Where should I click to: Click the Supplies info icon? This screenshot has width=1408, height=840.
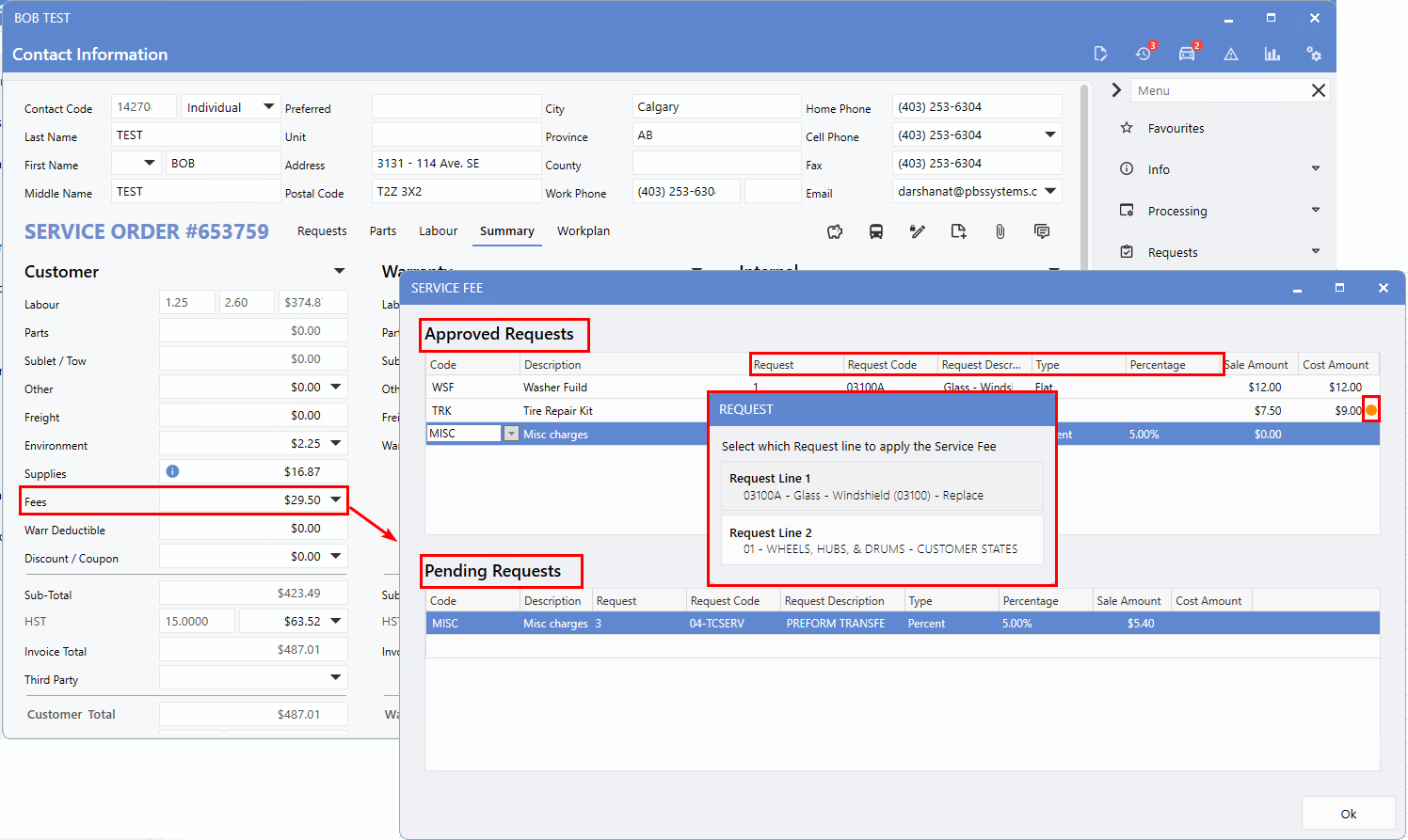pos(172,471)
